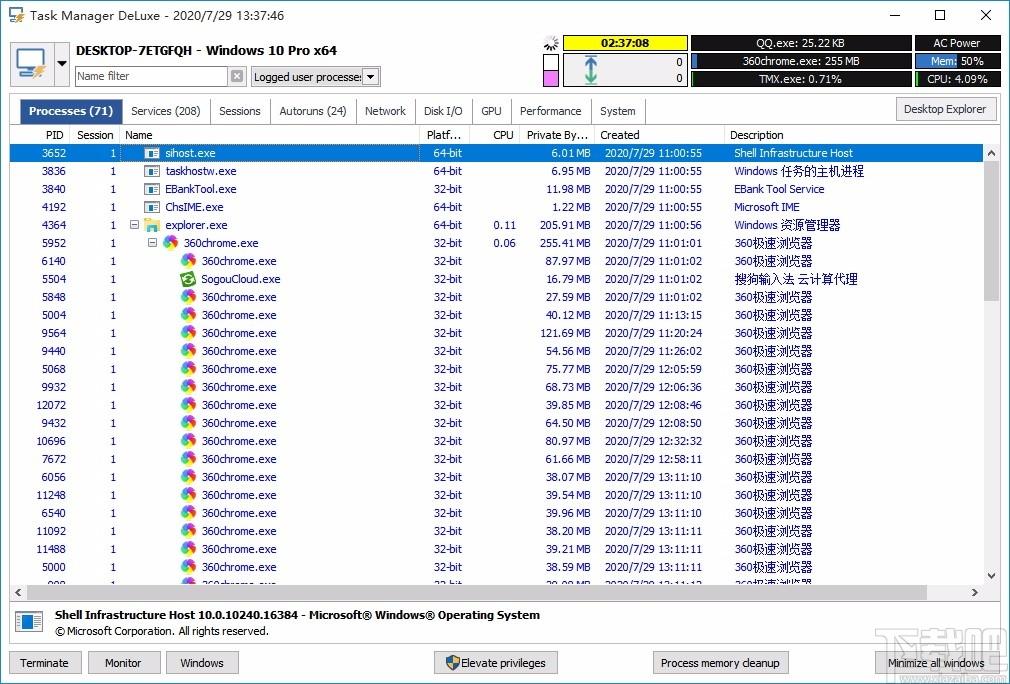
Task: Click the EBankTool.exe process icon
Action: pyautogui.click(x=152, y=189)
